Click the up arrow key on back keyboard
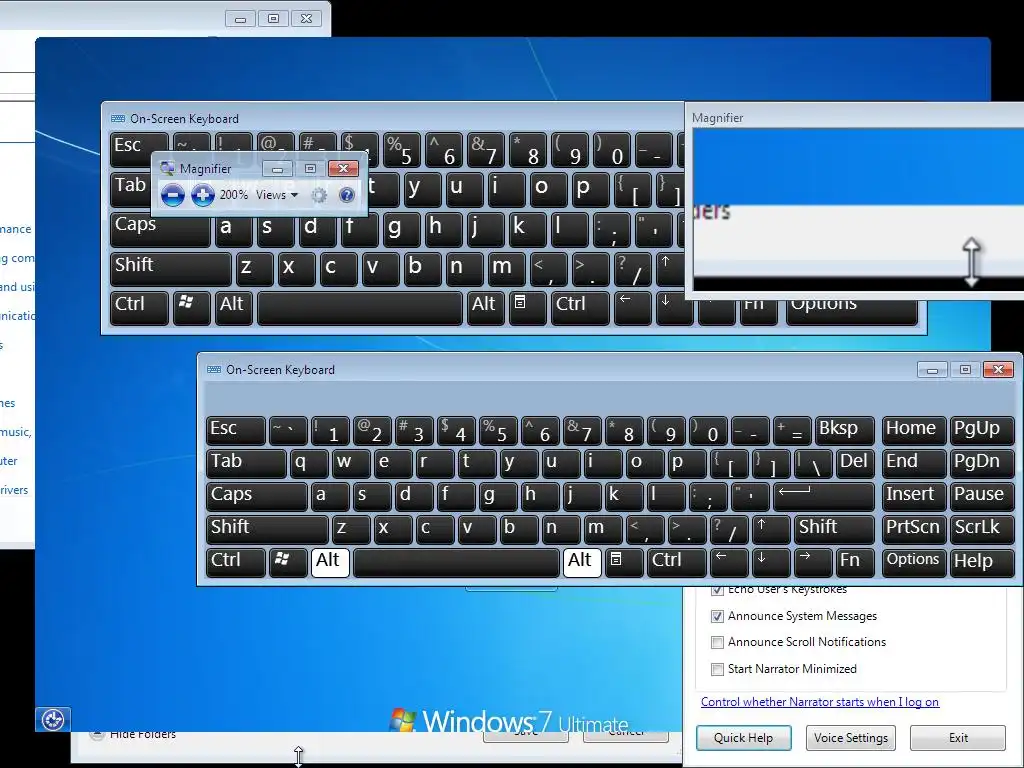1024x768 pixels. point(671,270)
